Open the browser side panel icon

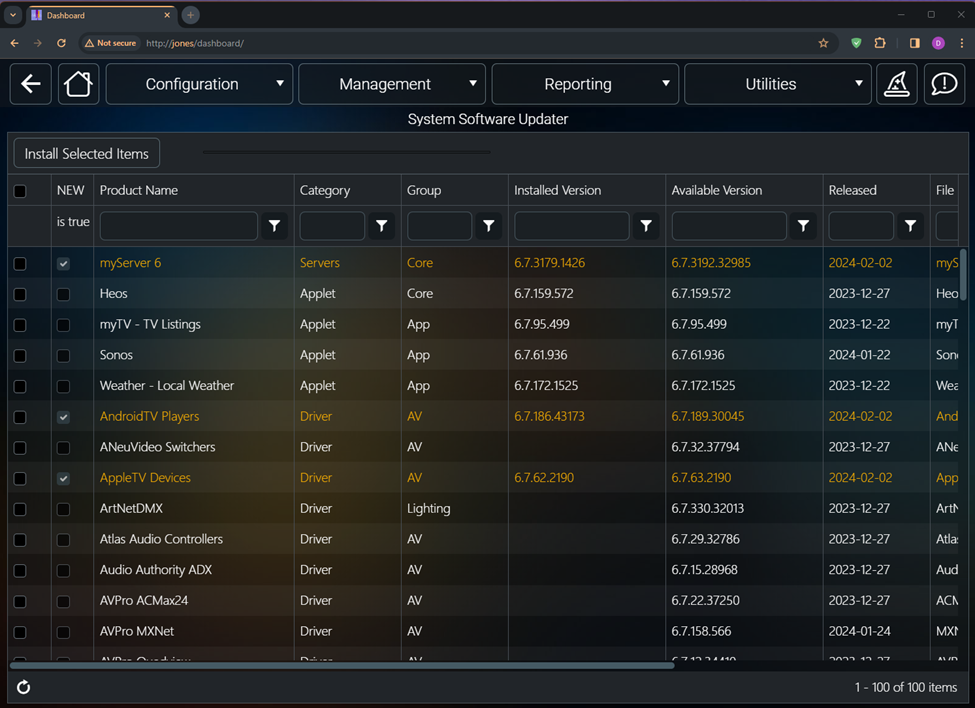[914, 43]
